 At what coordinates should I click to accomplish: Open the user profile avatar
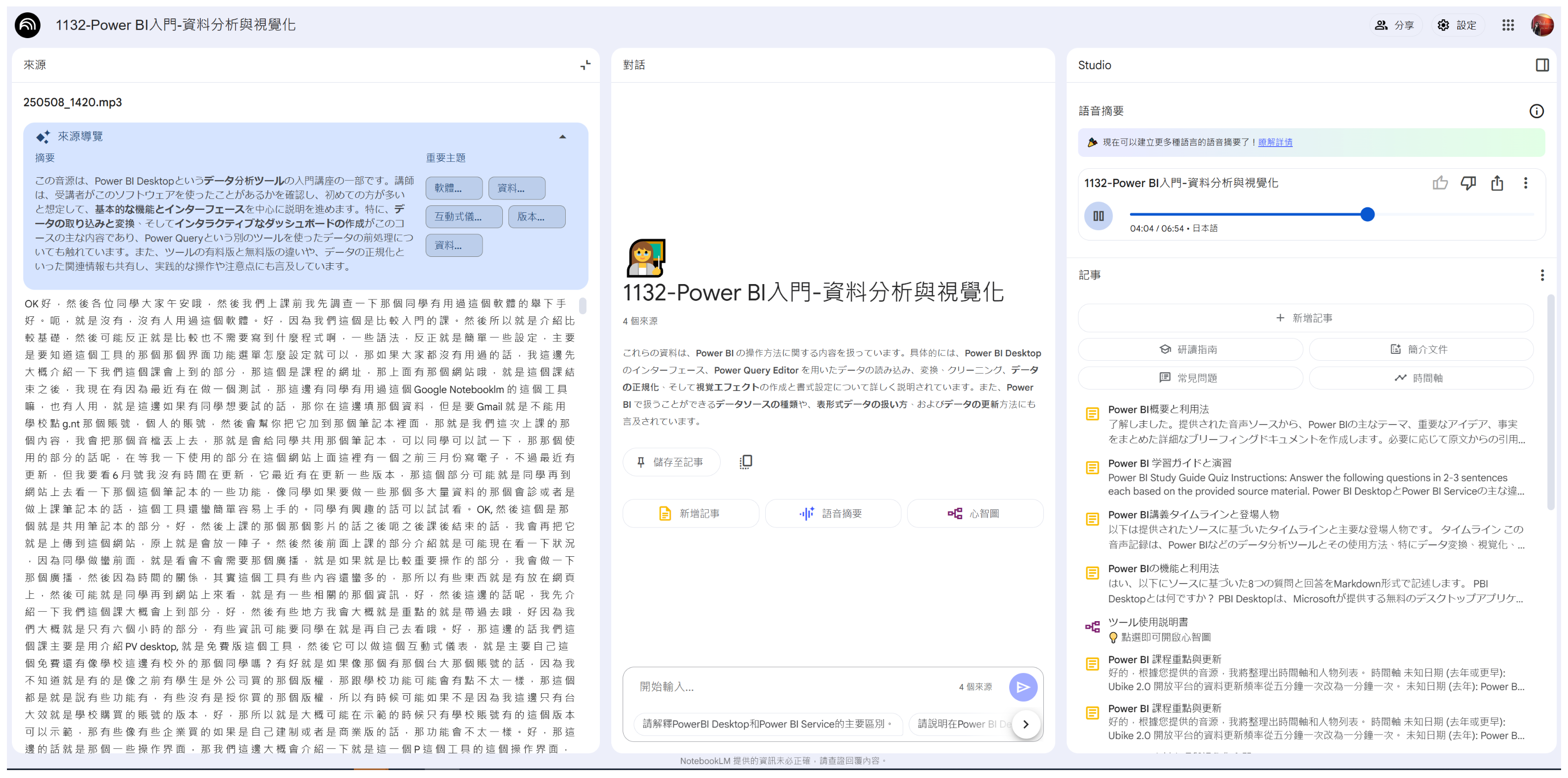pyautogui.click(x=1541, y=25)
